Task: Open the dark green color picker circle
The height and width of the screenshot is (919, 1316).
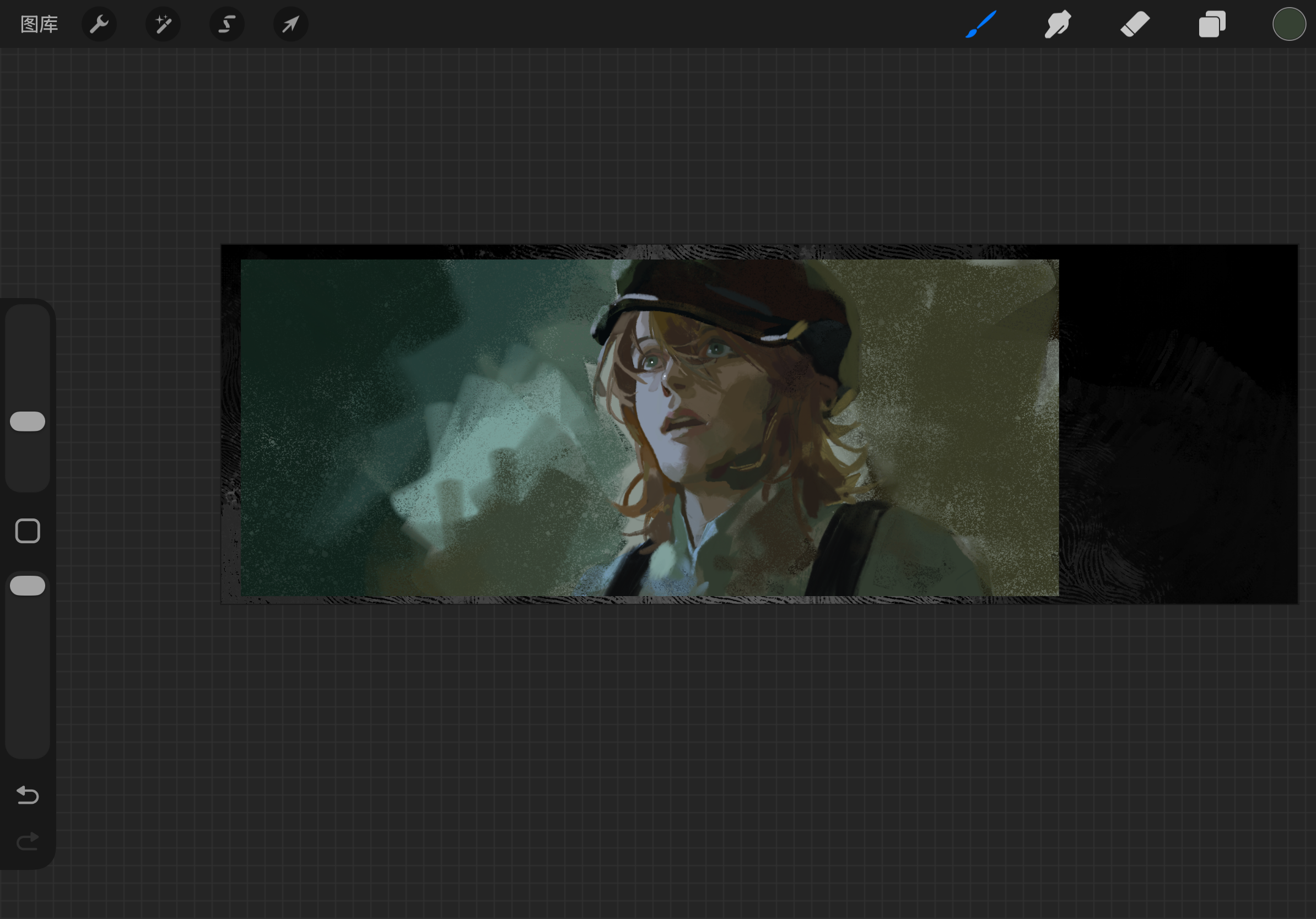Action: [1289, 25]
